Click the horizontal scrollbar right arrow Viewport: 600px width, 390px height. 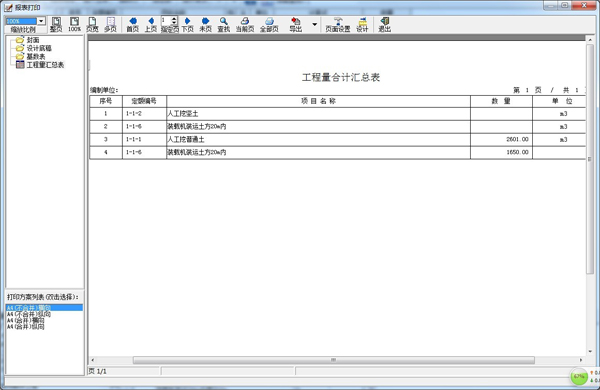581,360
